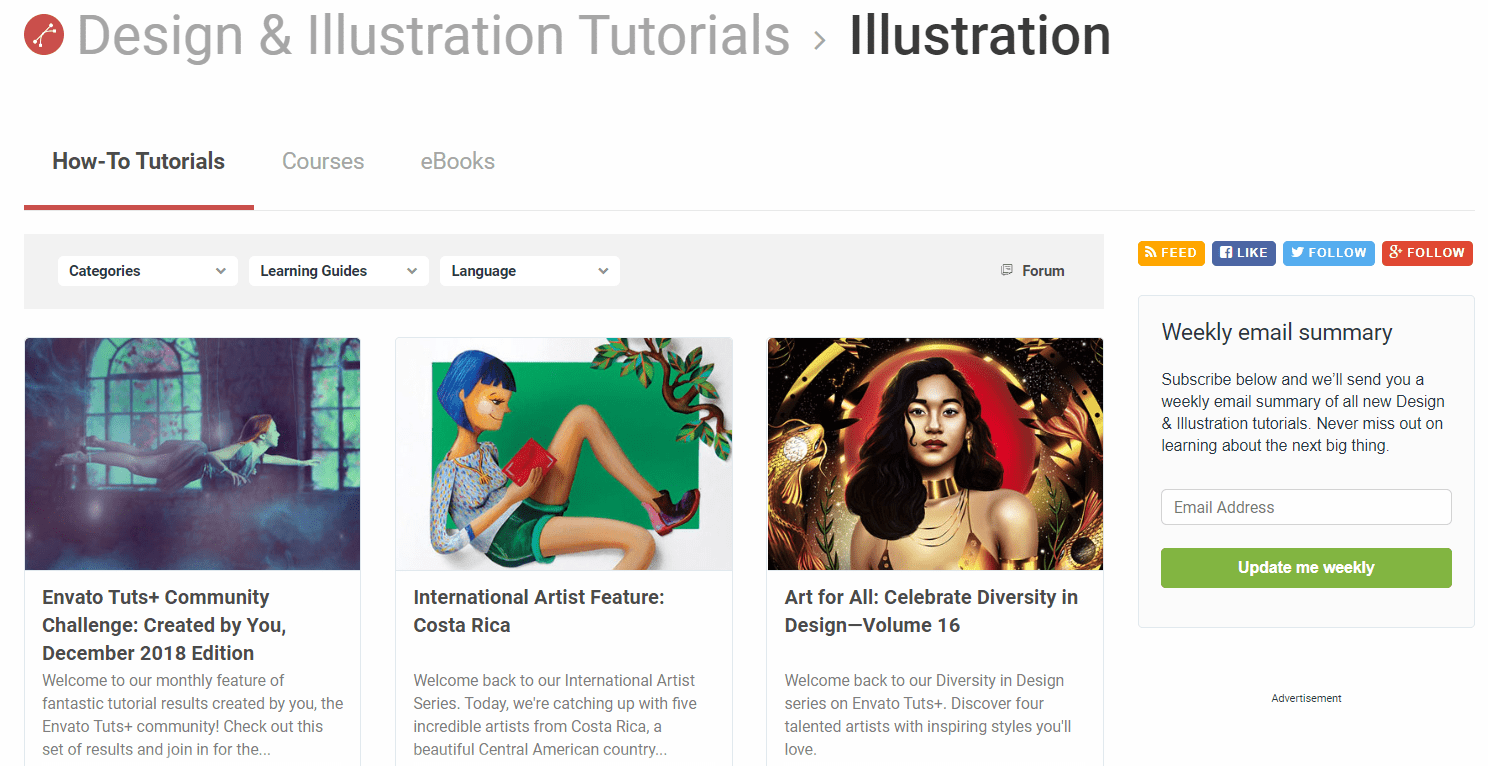This screenshot has height=766, width=1488.
Task: Open the Forum link with chat icon
Action: tap(1033, 271)
